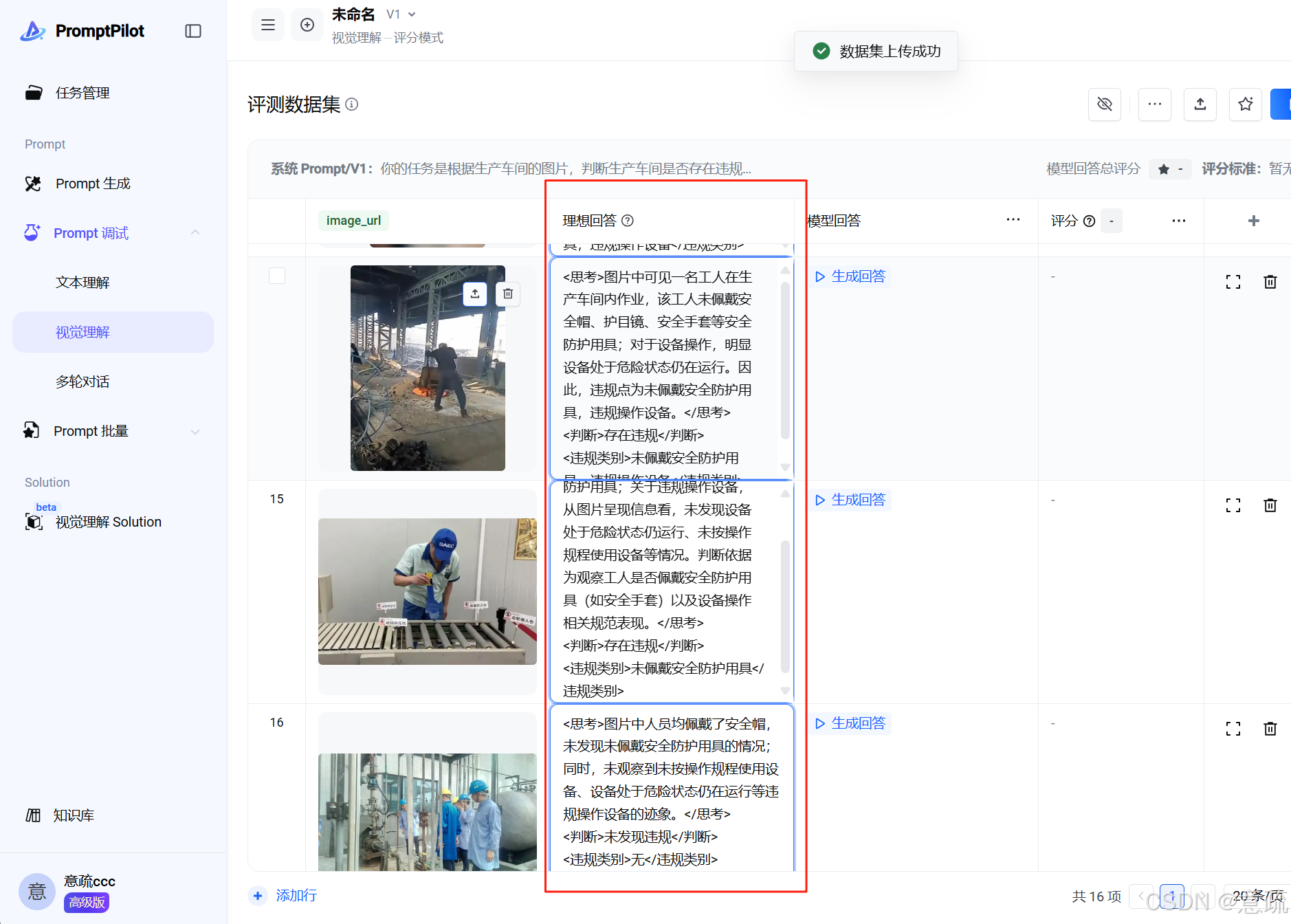Delete the first visible row trash icon
This screenshot has width=1291, height=924.
tap(1270, 282)
